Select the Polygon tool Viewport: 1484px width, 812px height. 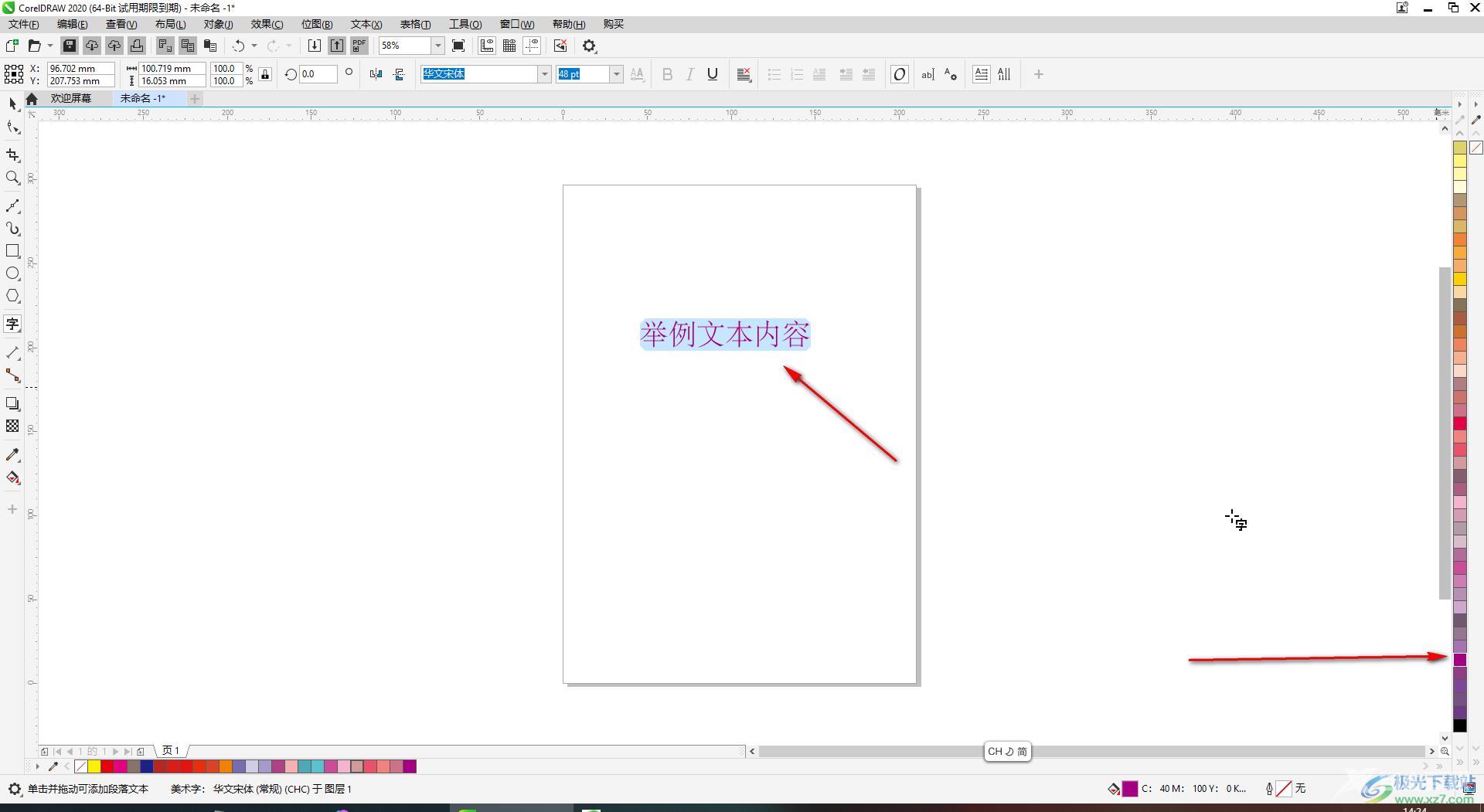click(x=12, y=296)
